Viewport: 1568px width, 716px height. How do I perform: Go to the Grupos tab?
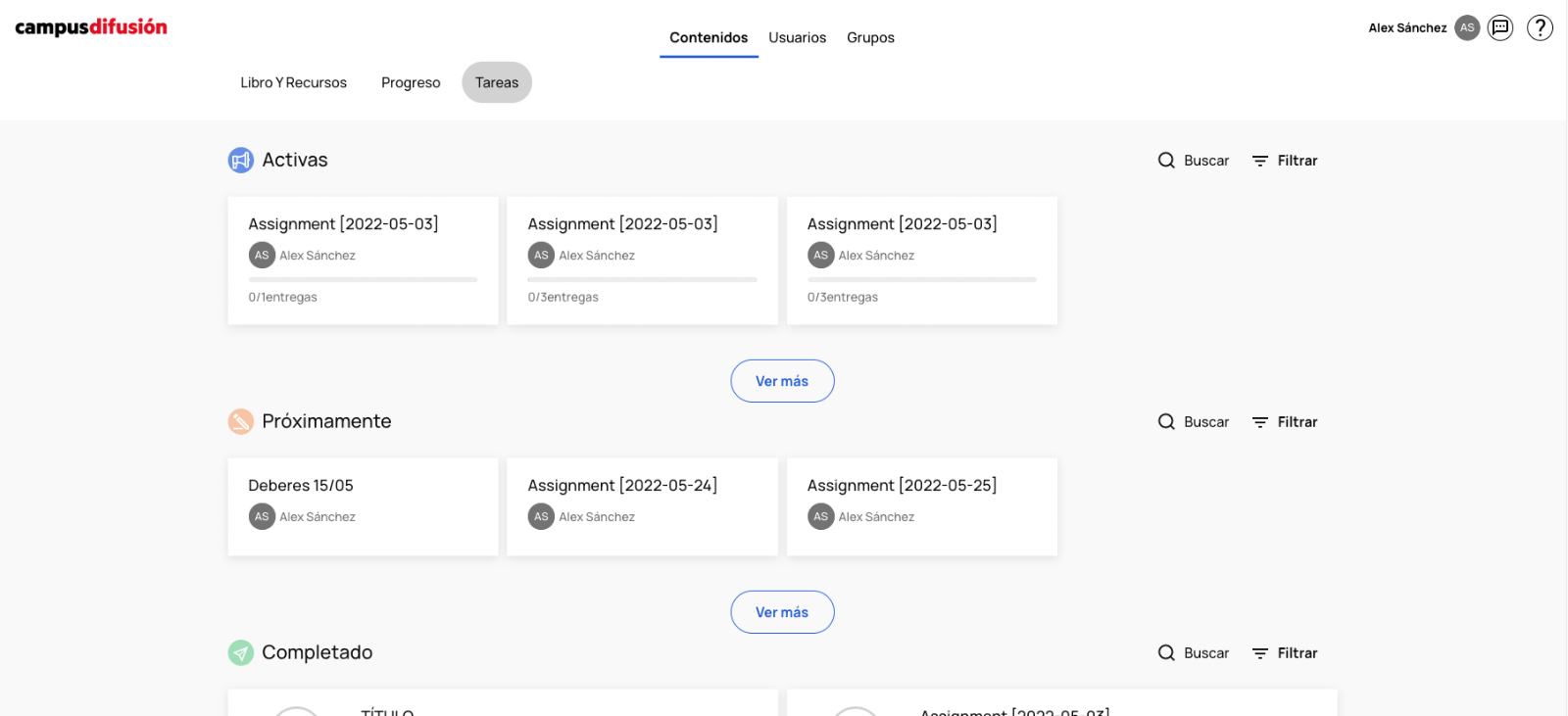coord(871,38)
